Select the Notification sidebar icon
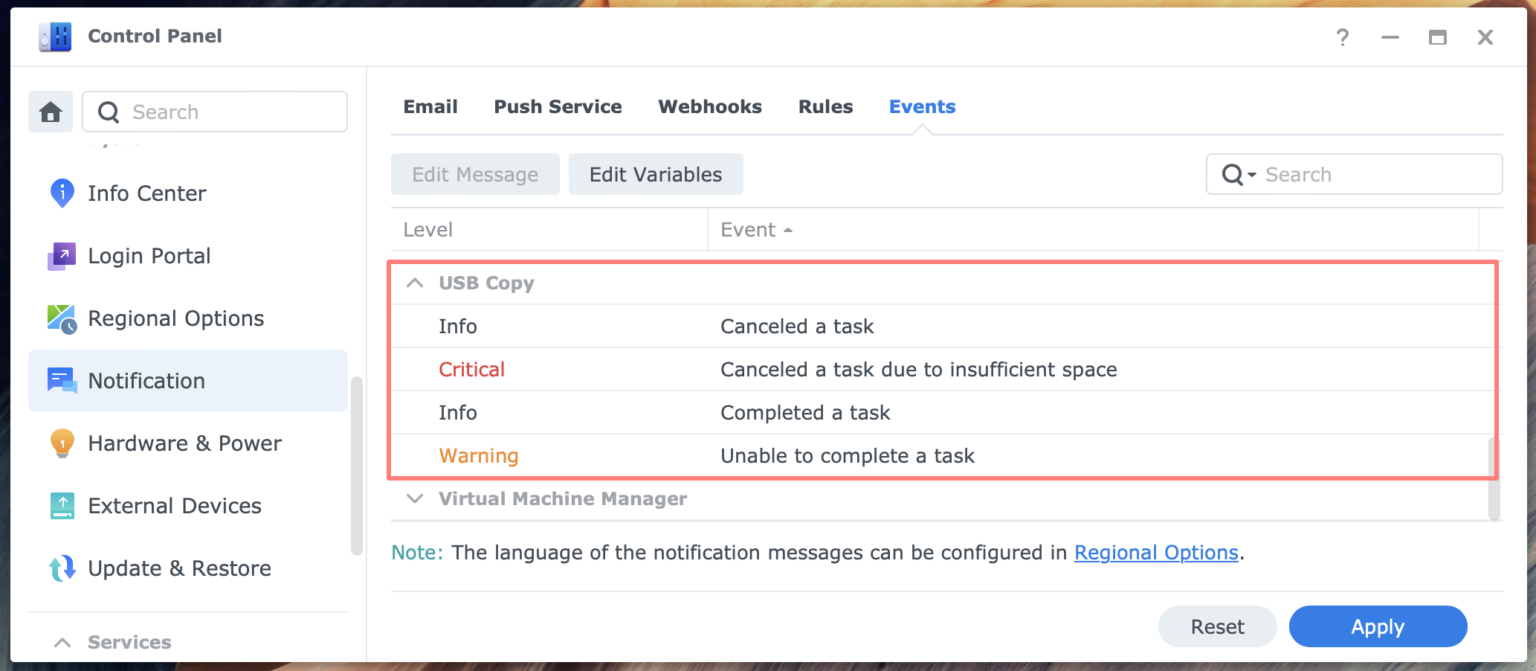This screenshot has height=671, width=1536. pos(61,381)
